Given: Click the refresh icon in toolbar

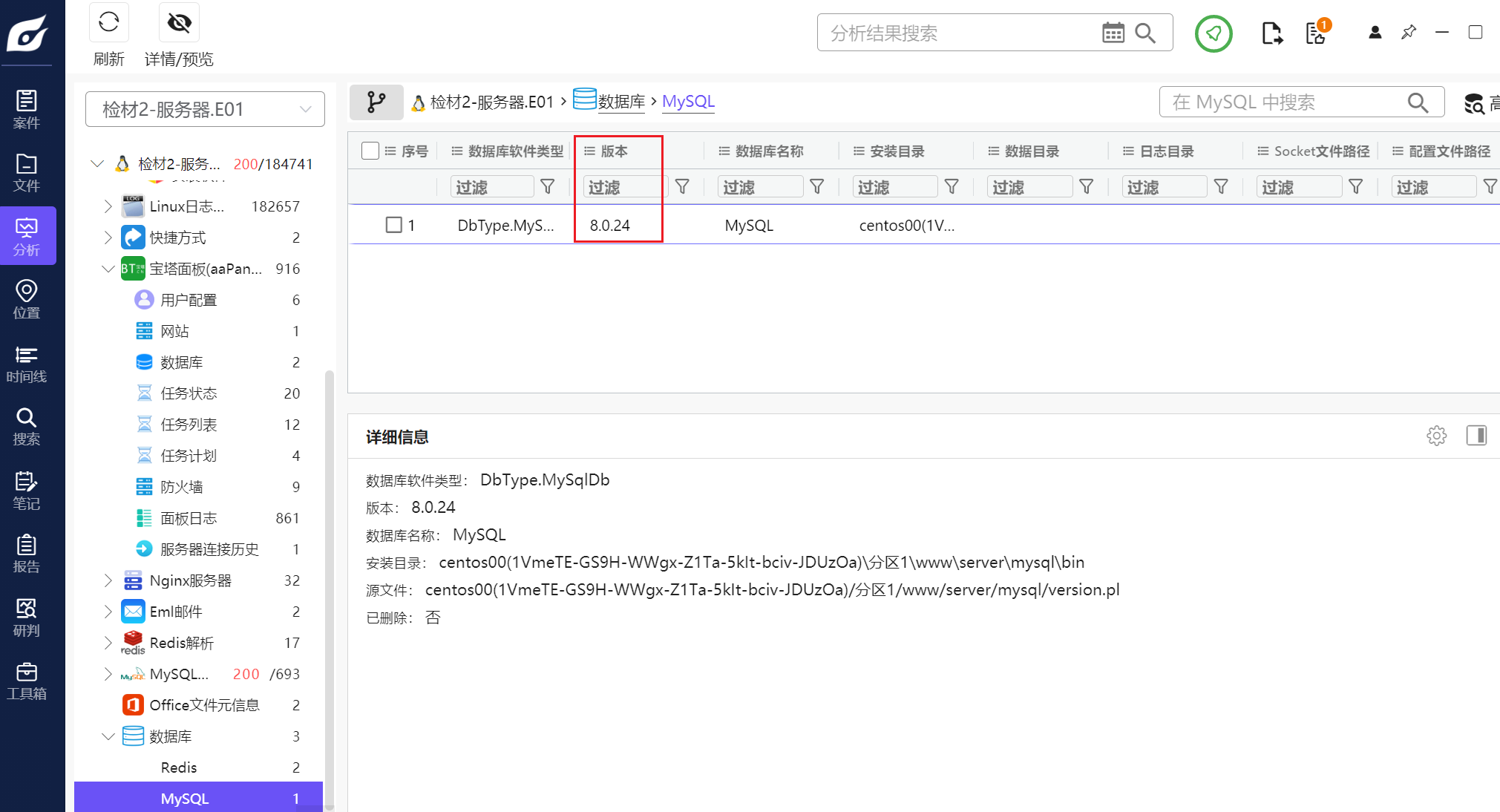Looking at the screenshot, I should pyautogui.click(x=109, y=22).
